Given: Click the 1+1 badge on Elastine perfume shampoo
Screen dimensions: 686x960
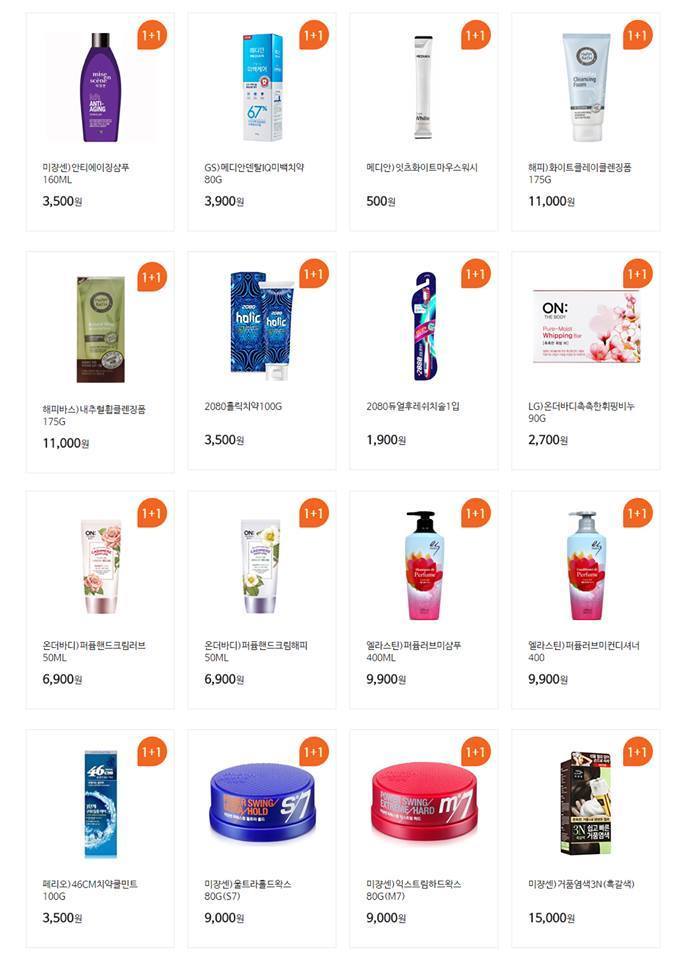Looking at the screenshot, I should coord(476,513).
